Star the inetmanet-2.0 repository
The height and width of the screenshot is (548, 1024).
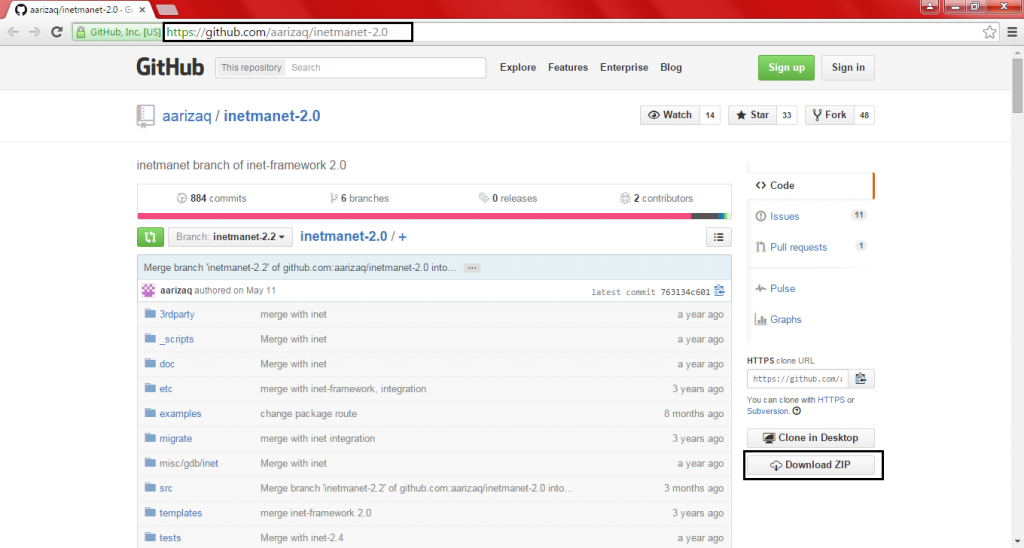[751, 115]
